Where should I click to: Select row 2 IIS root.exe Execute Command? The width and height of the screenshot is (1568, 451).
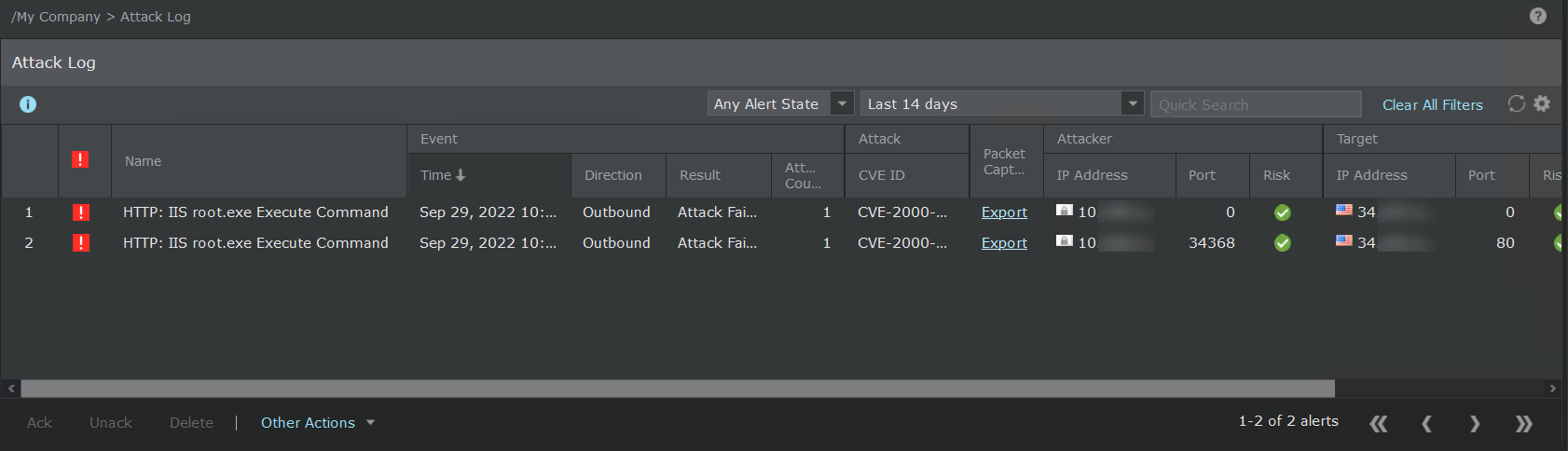pyautogui.click(x=255, y=243)
